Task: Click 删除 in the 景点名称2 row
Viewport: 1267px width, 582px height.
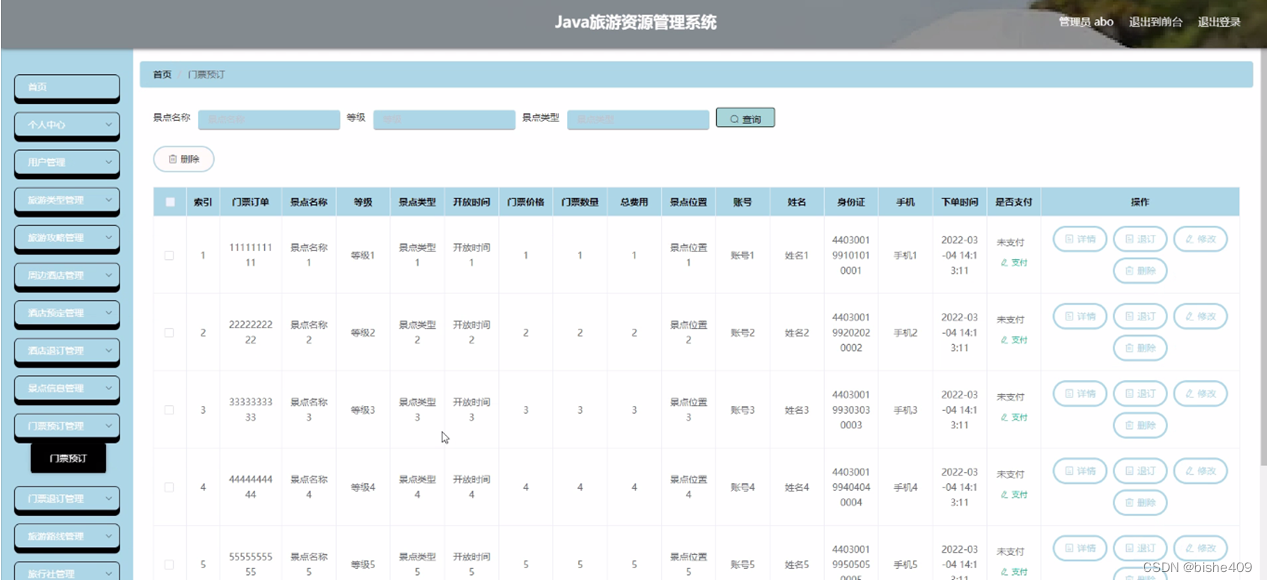Action: coord(1140,347)
